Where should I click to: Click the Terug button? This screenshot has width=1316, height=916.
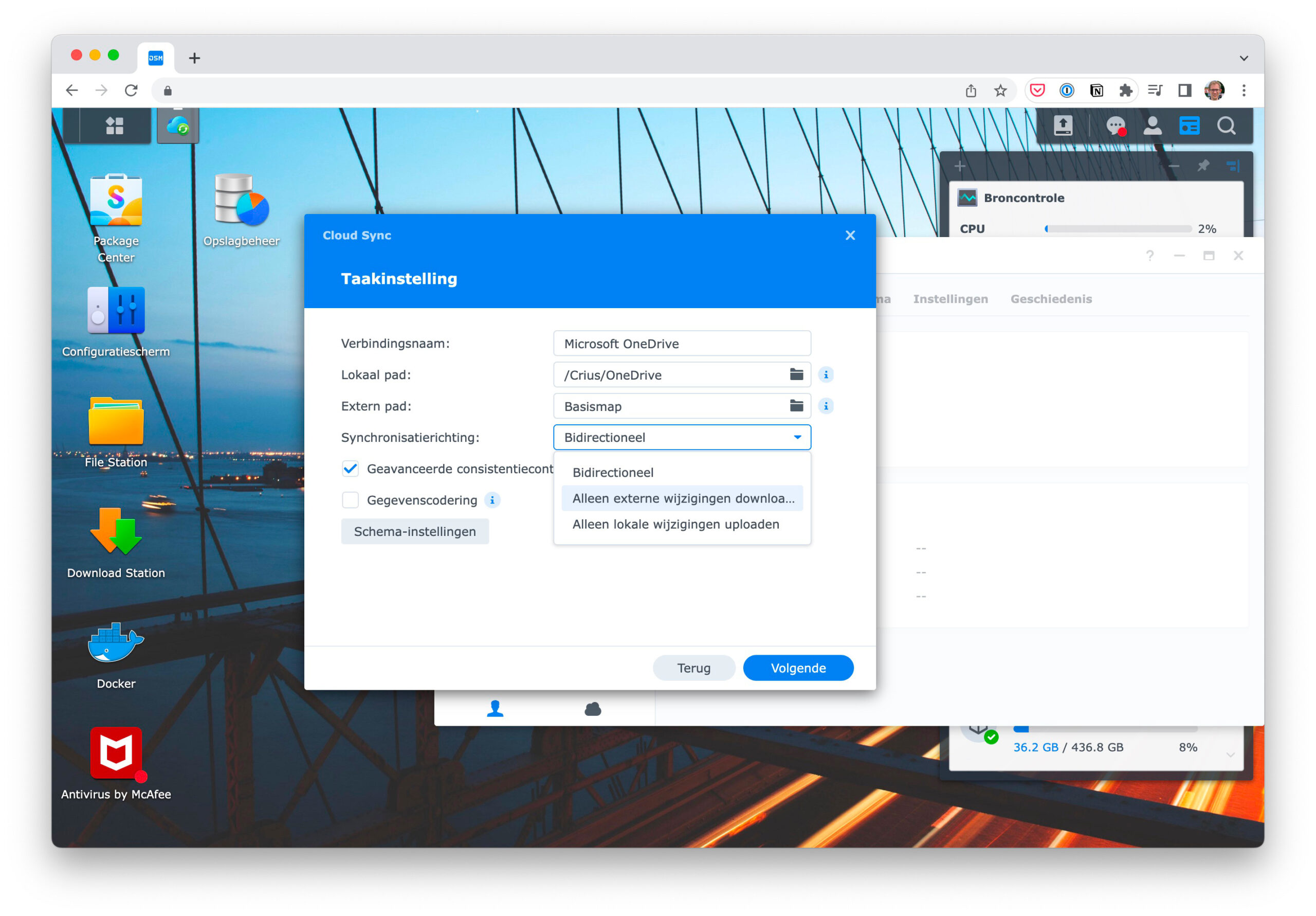[693, 668]
